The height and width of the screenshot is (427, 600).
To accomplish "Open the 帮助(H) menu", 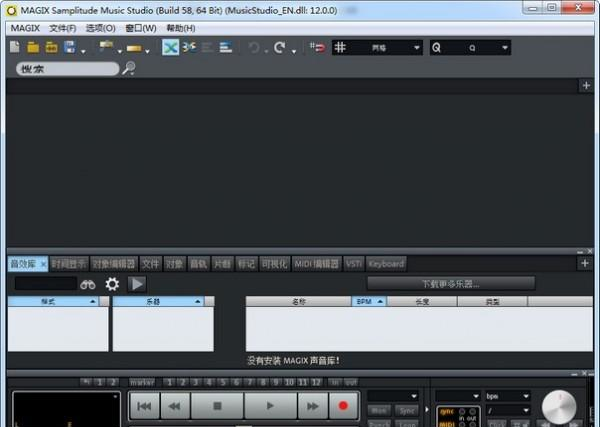I will (181, 28).
